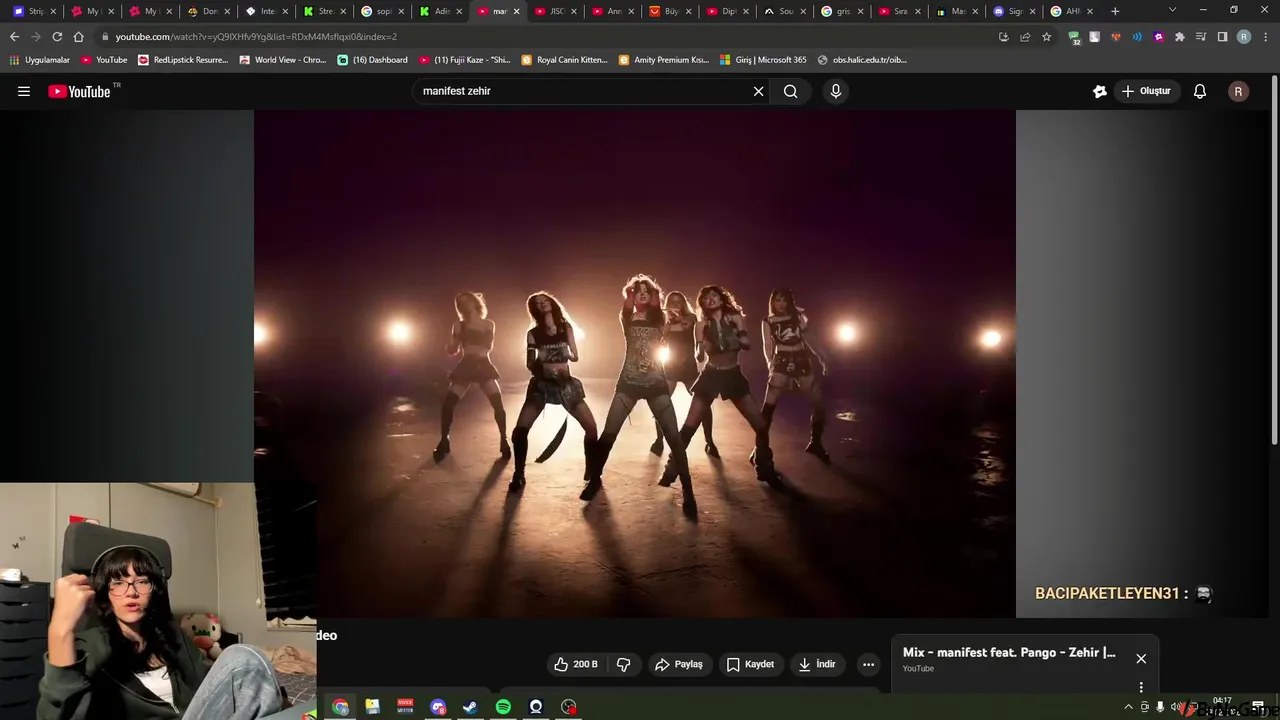Open the YouTube bookmark
Screen dimensions: 1280x720
click(105, 60)
